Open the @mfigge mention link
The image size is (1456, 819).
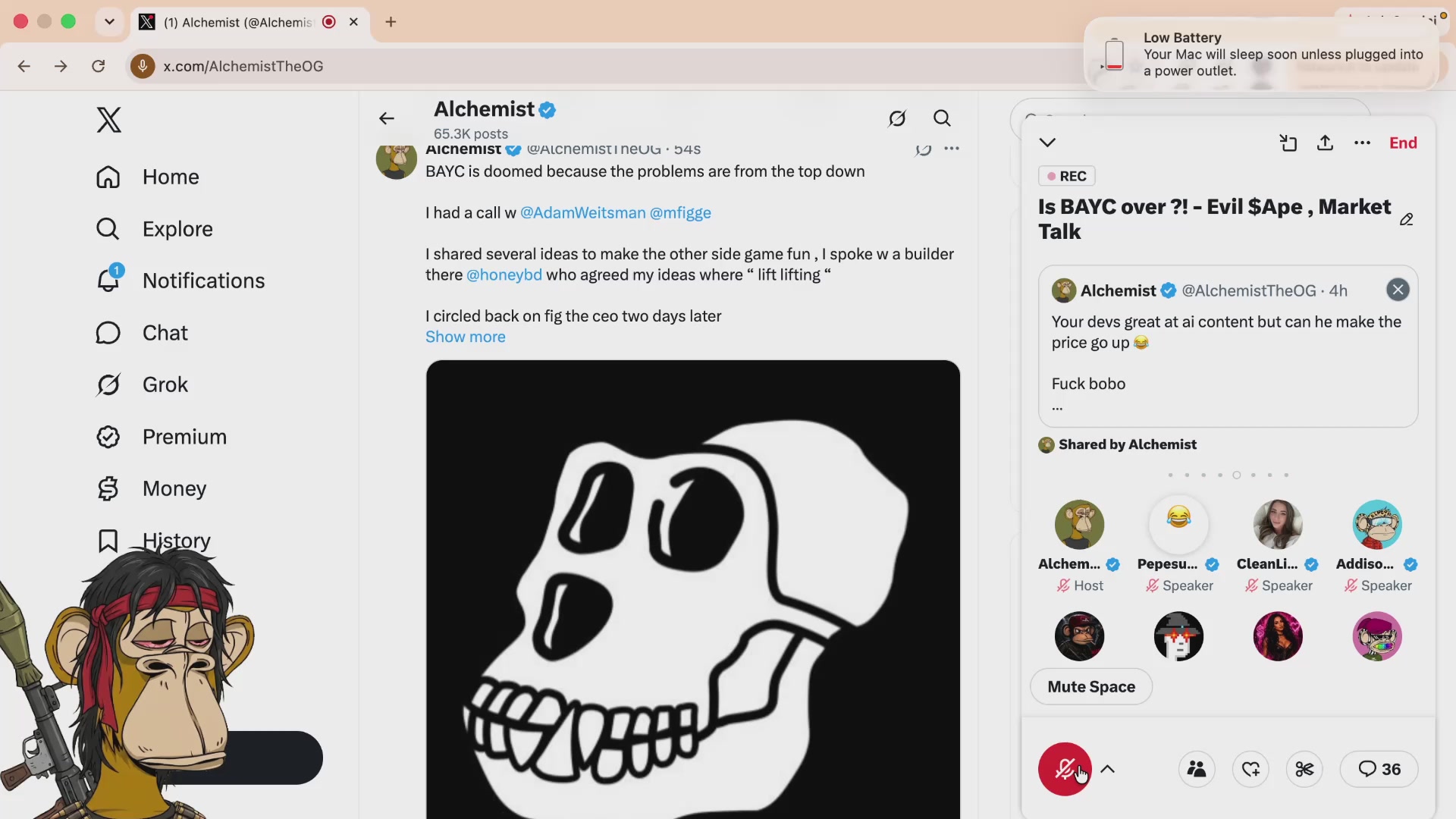tap(680, 213)
